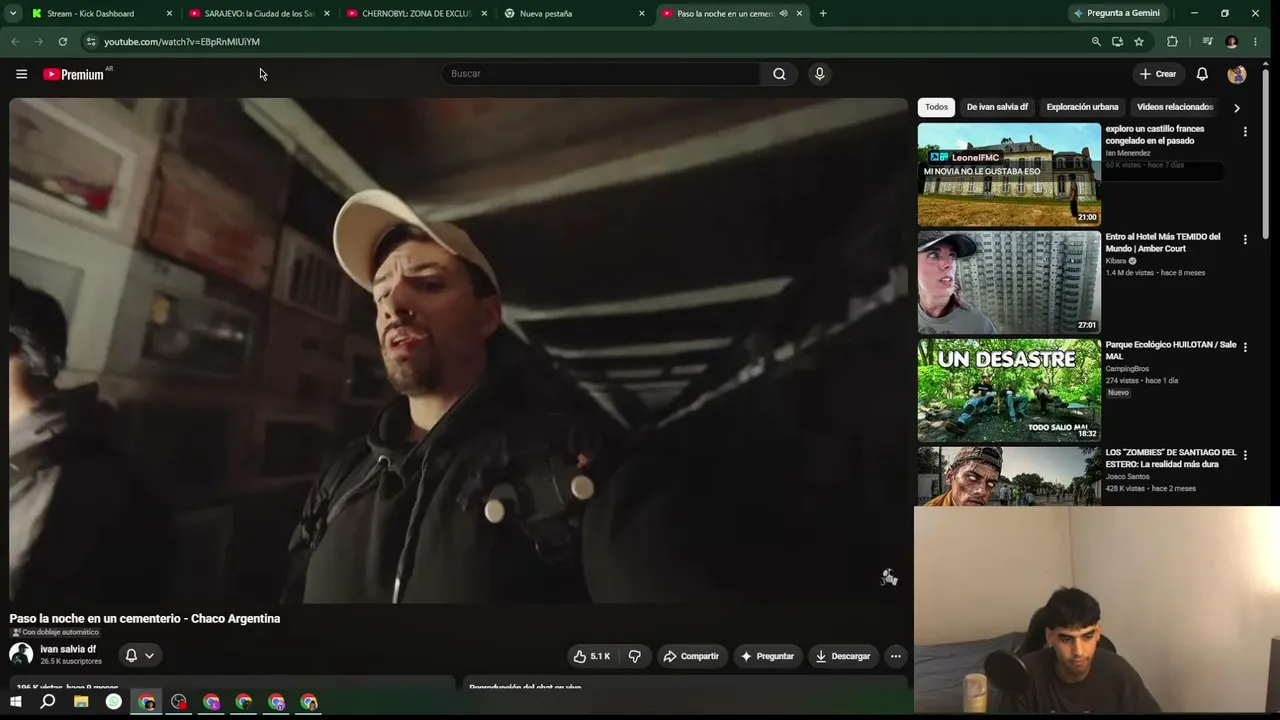Image resolution: width=1280 pixels, height=720 pixels.
Task: Click the search magnifier button
Action: [x=779, y=74]
